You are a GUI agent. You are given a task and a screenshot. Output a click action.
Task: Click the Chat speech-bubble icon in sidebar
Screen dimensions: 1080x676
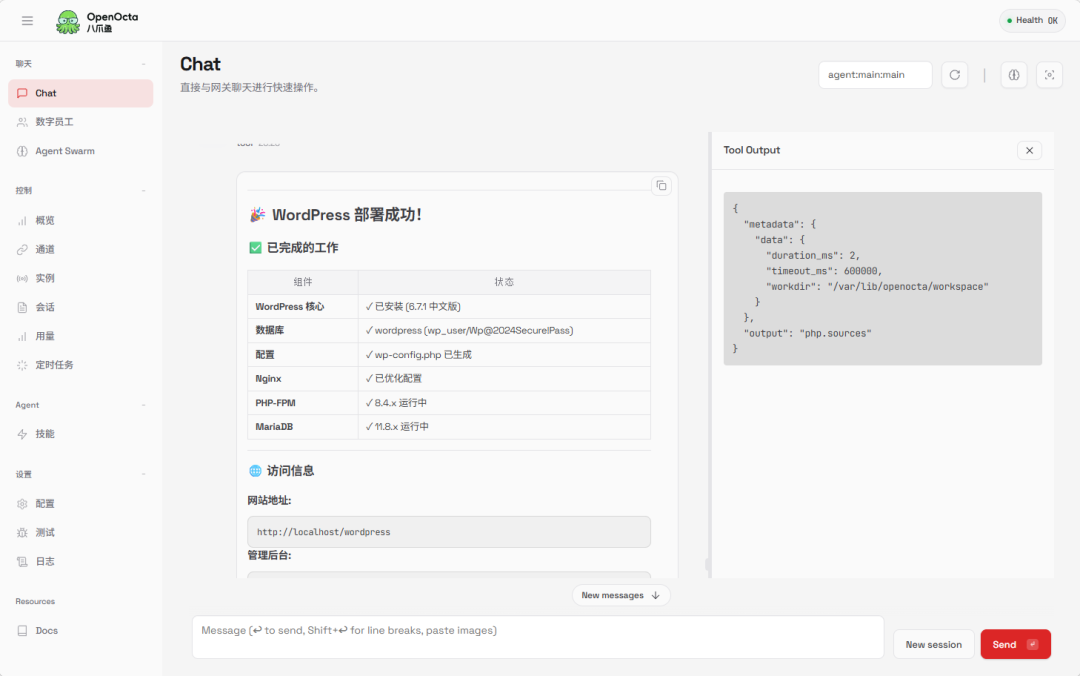tap(22, 93)
